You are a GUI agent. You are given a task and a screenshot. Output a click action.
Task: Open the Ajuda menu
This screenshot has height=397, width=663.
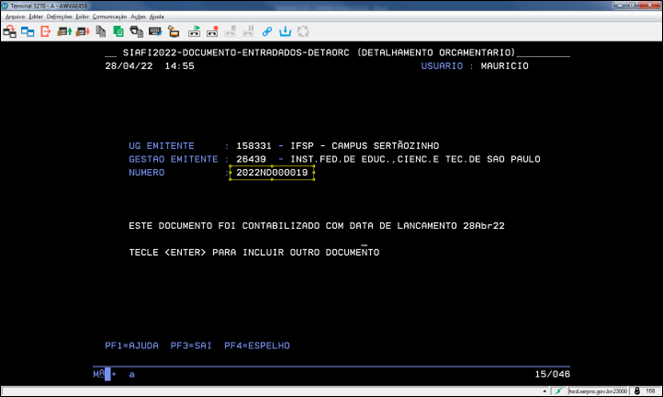156,17
